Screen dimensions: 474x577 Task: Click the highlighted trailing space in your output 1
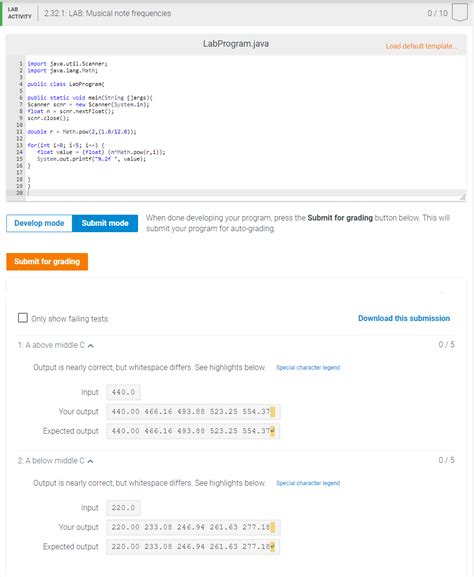[x=273, y=411]
